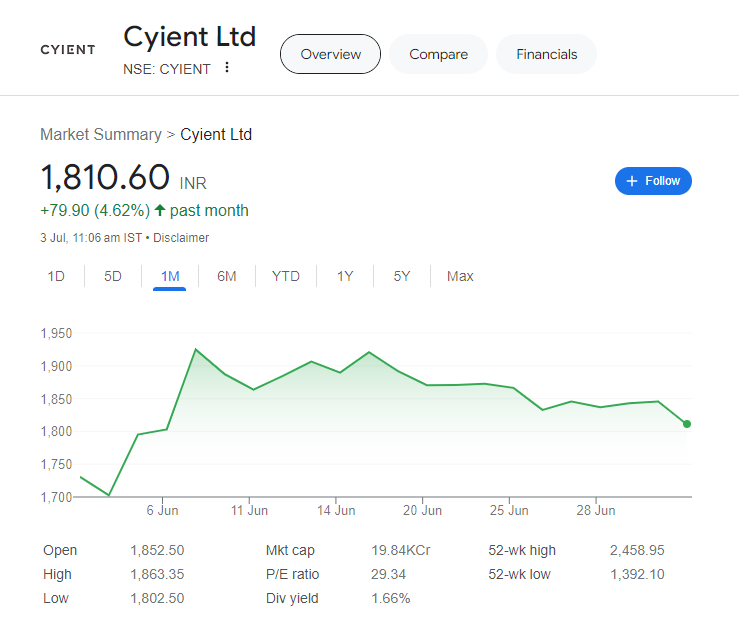Switch the chart to the 6M range
Viewport: 739px width, 617px height.
click(x=227, y=276)
